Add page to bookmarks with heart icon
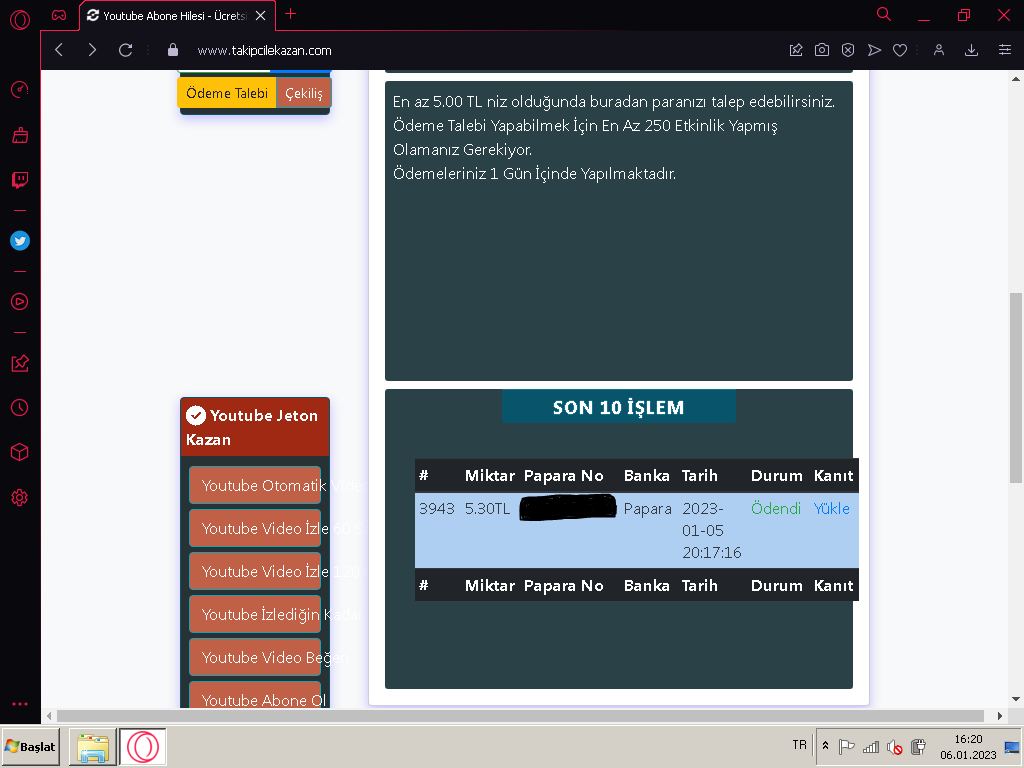Image resolution: width=1024 pixels, height=768 pixels. point(899,50)
